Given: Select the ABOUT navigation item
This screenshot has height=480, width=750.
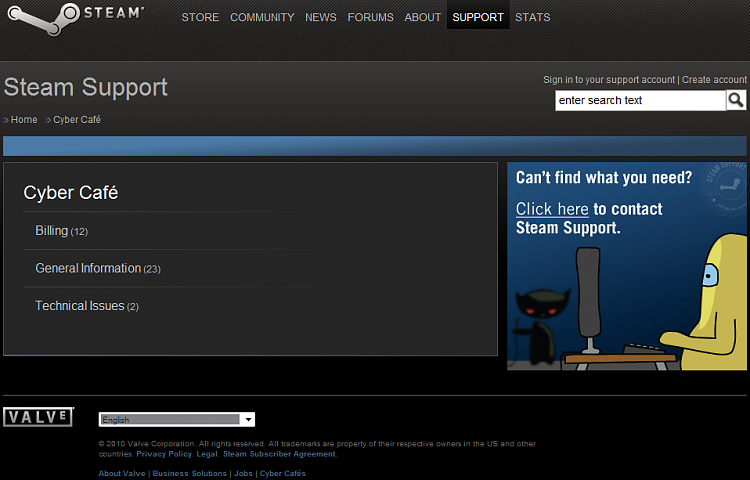Looking at the screenshot, I should pos(422,17).
